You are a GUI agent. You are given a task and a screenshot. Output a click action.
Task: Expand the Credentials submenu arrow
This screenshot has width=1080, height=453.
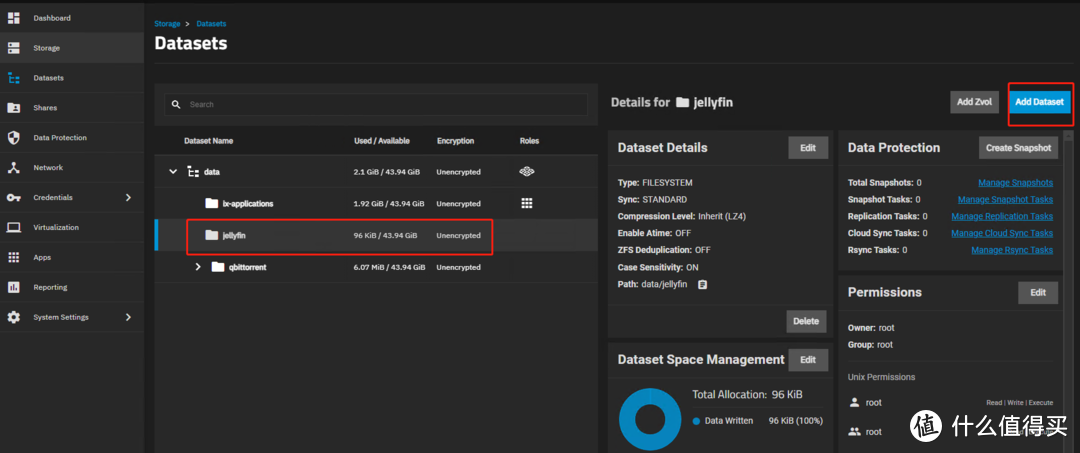128,198
